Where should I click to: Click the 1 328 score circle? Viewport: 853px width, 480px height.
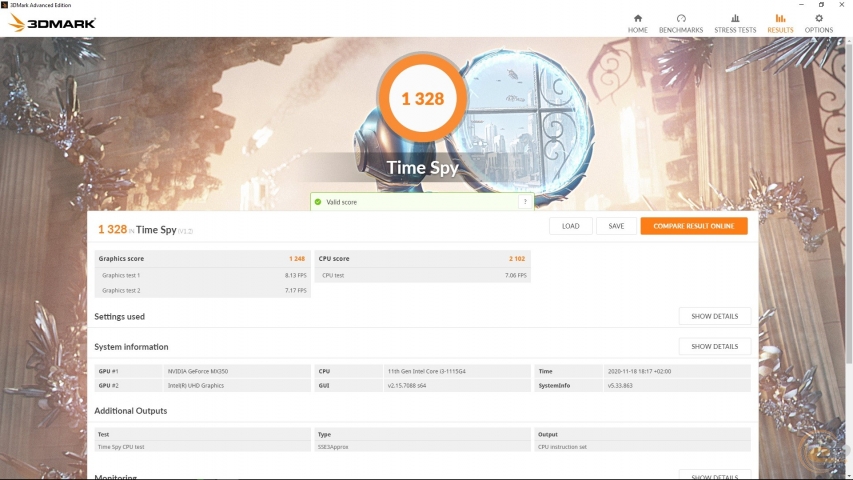[422, 99]
